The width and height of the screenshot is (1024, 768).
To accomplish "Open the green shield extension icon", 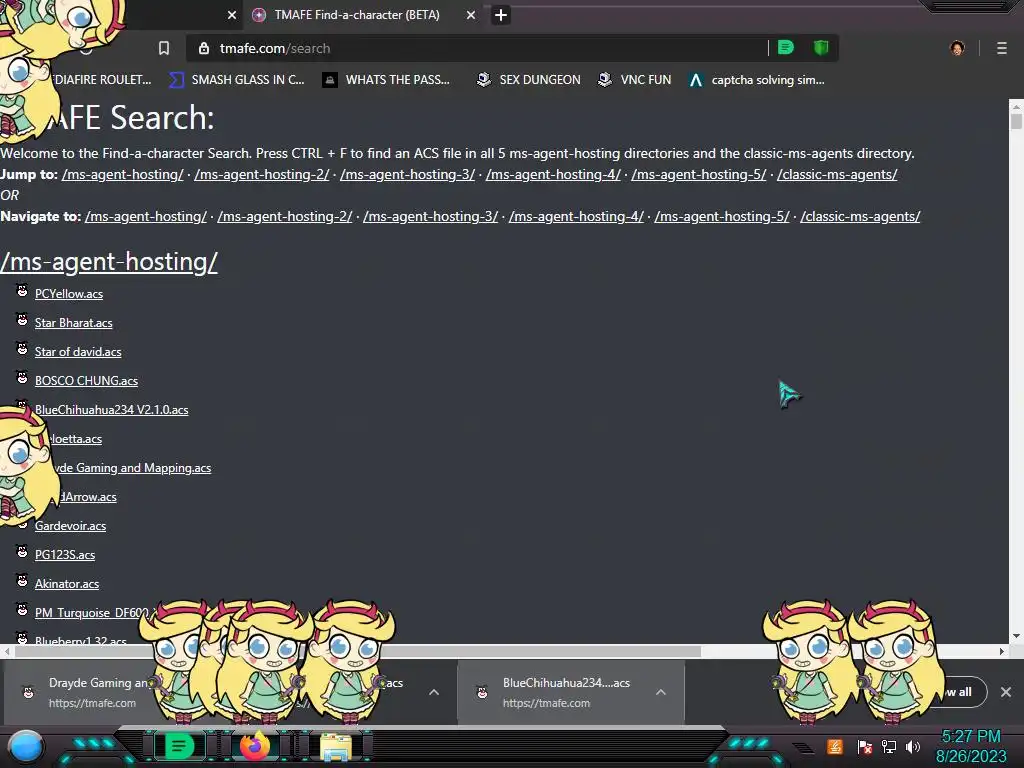I will tap(821, 48).
